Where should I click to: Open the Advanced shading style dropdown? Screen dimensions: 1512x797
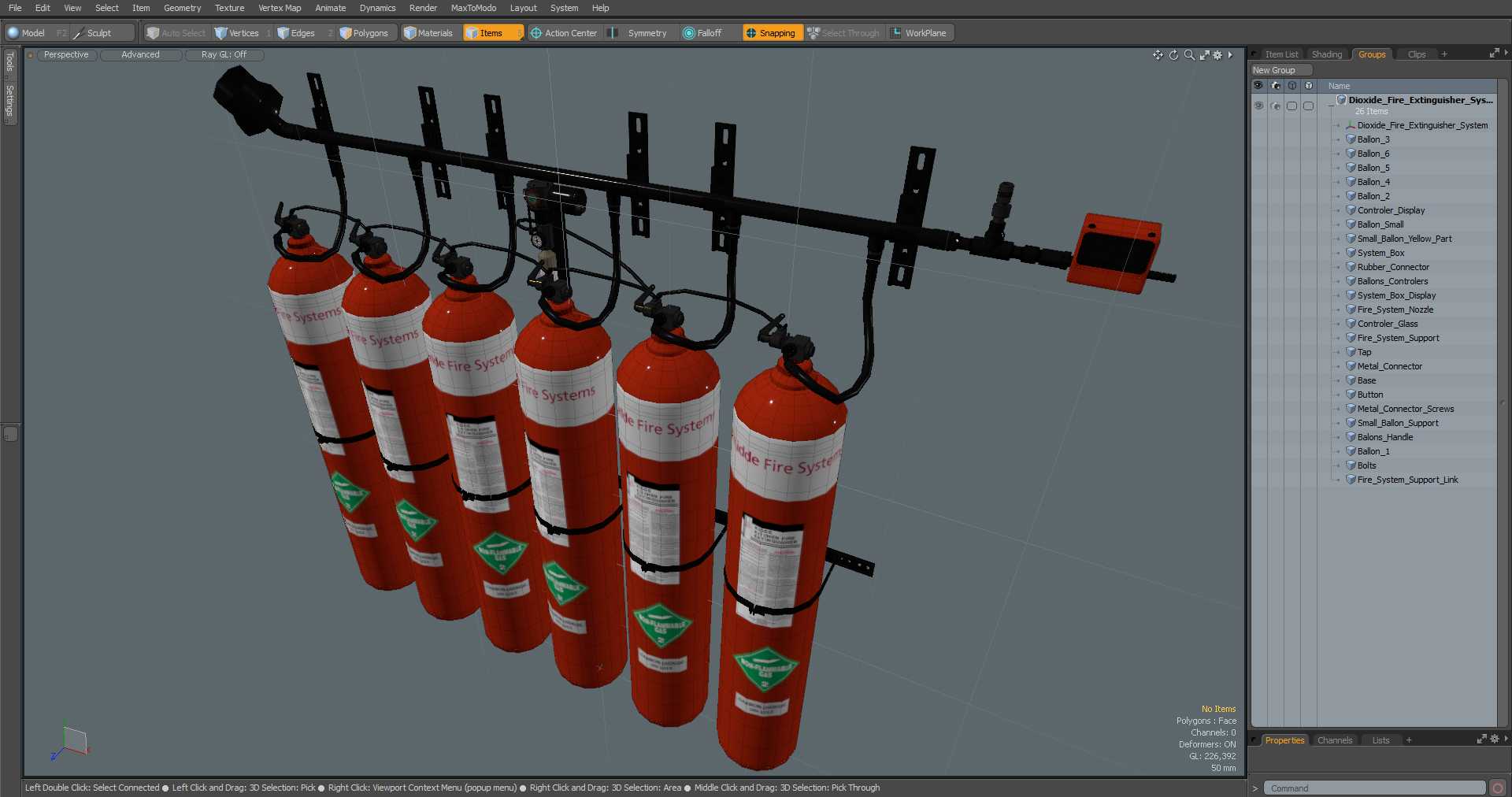coord(141,55)
